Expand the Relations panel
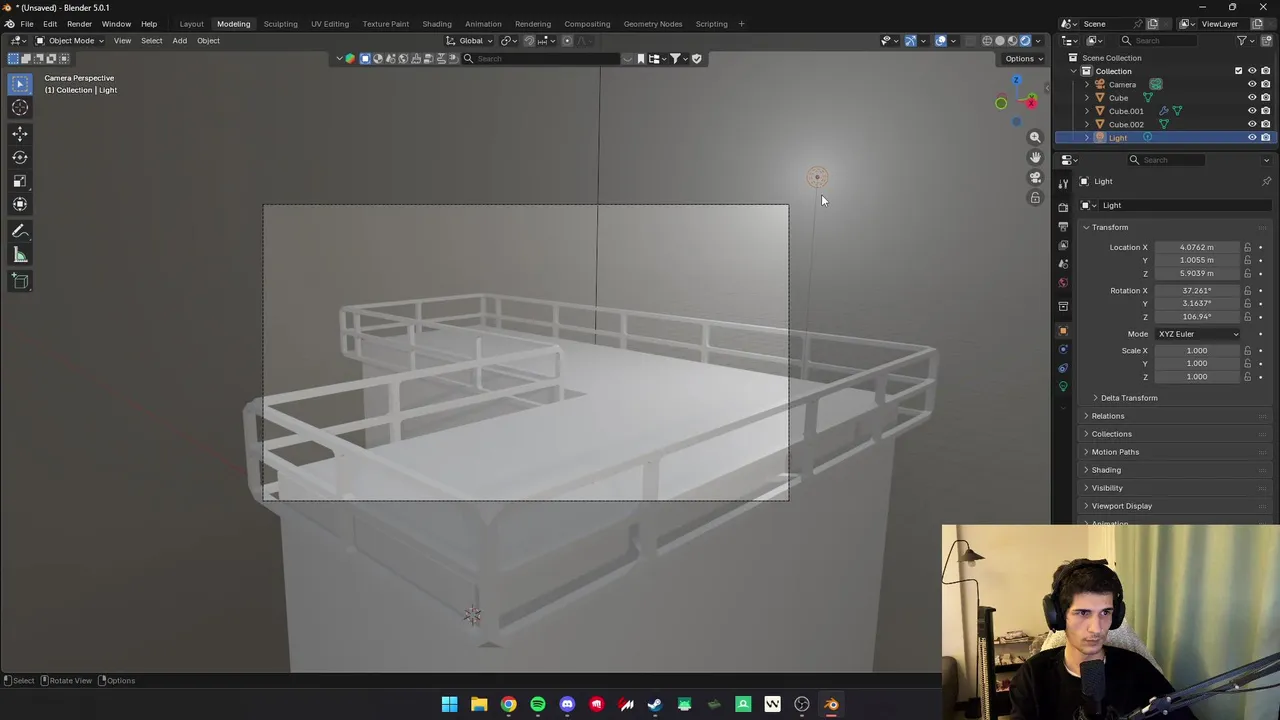The width and height of the screenshot is (1280, 720). (x=1107, y=416)
